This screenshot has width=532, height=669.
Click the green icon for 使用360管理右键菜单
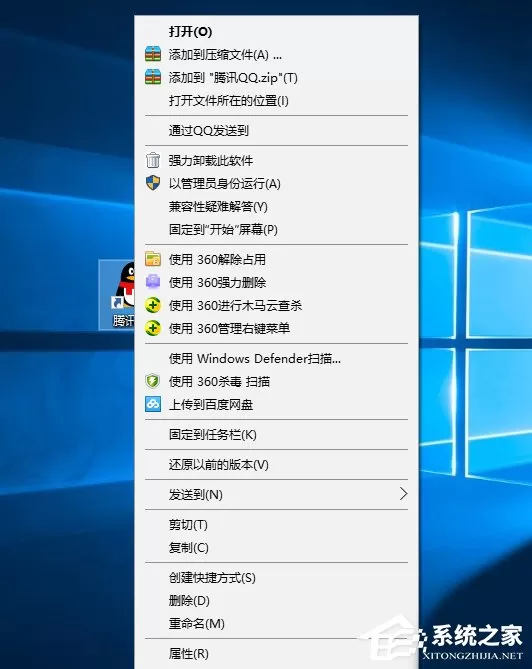click(153, 328)
